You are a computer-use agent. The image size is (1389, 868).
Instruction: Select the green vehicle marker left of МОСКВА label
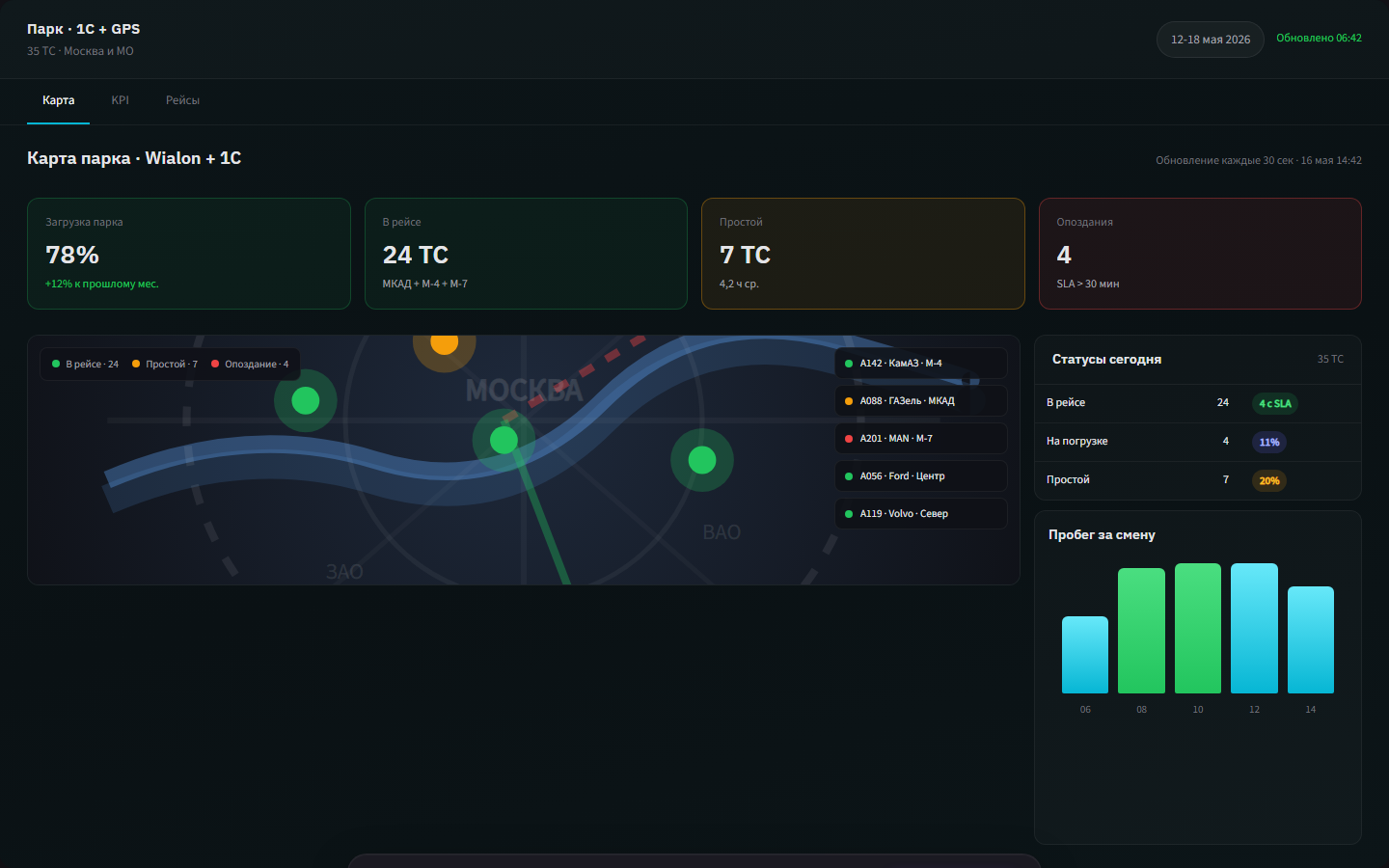coord(306,400)
